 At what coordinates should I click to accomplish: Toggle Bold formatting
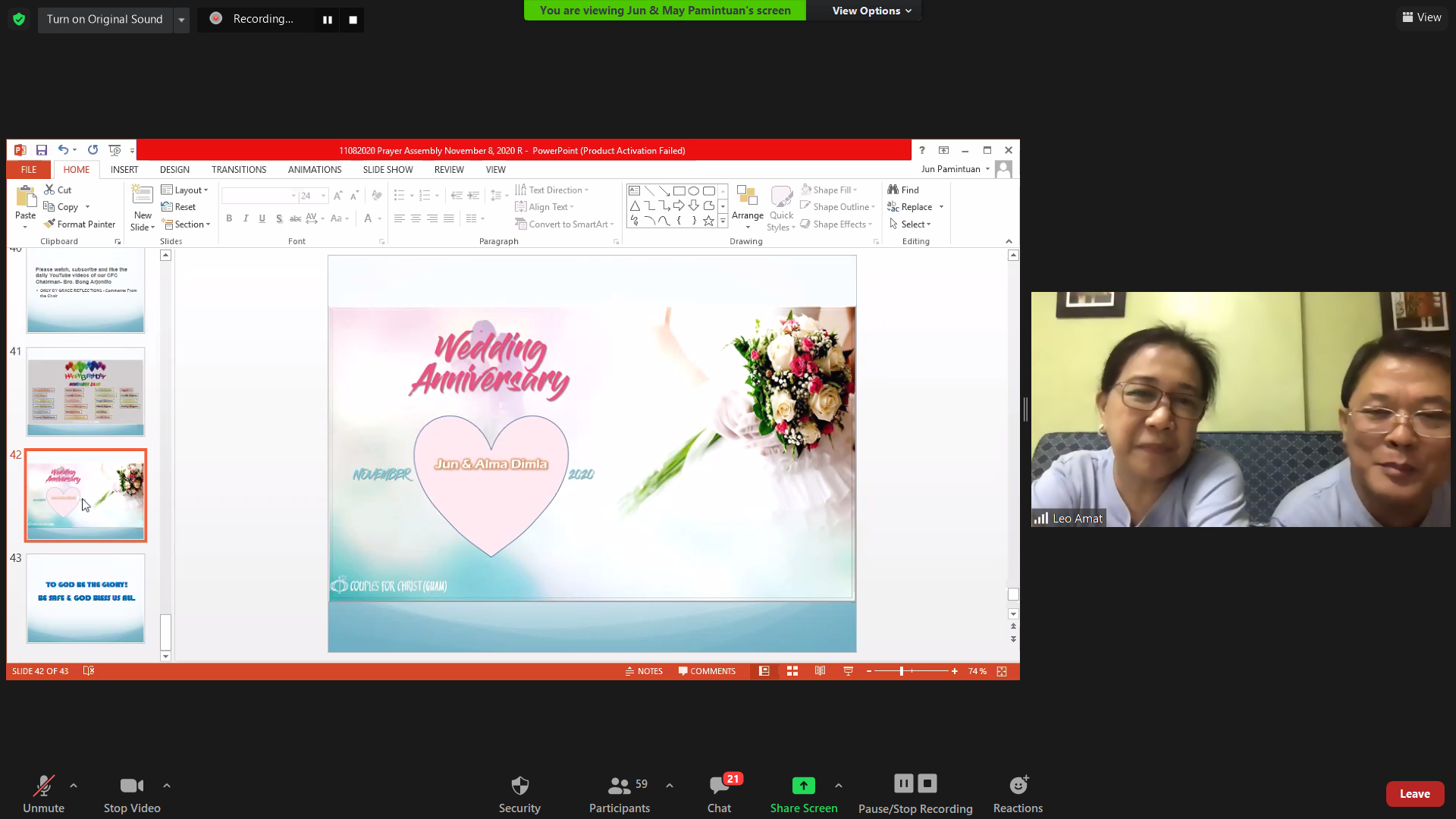click(x=229, y=218)
